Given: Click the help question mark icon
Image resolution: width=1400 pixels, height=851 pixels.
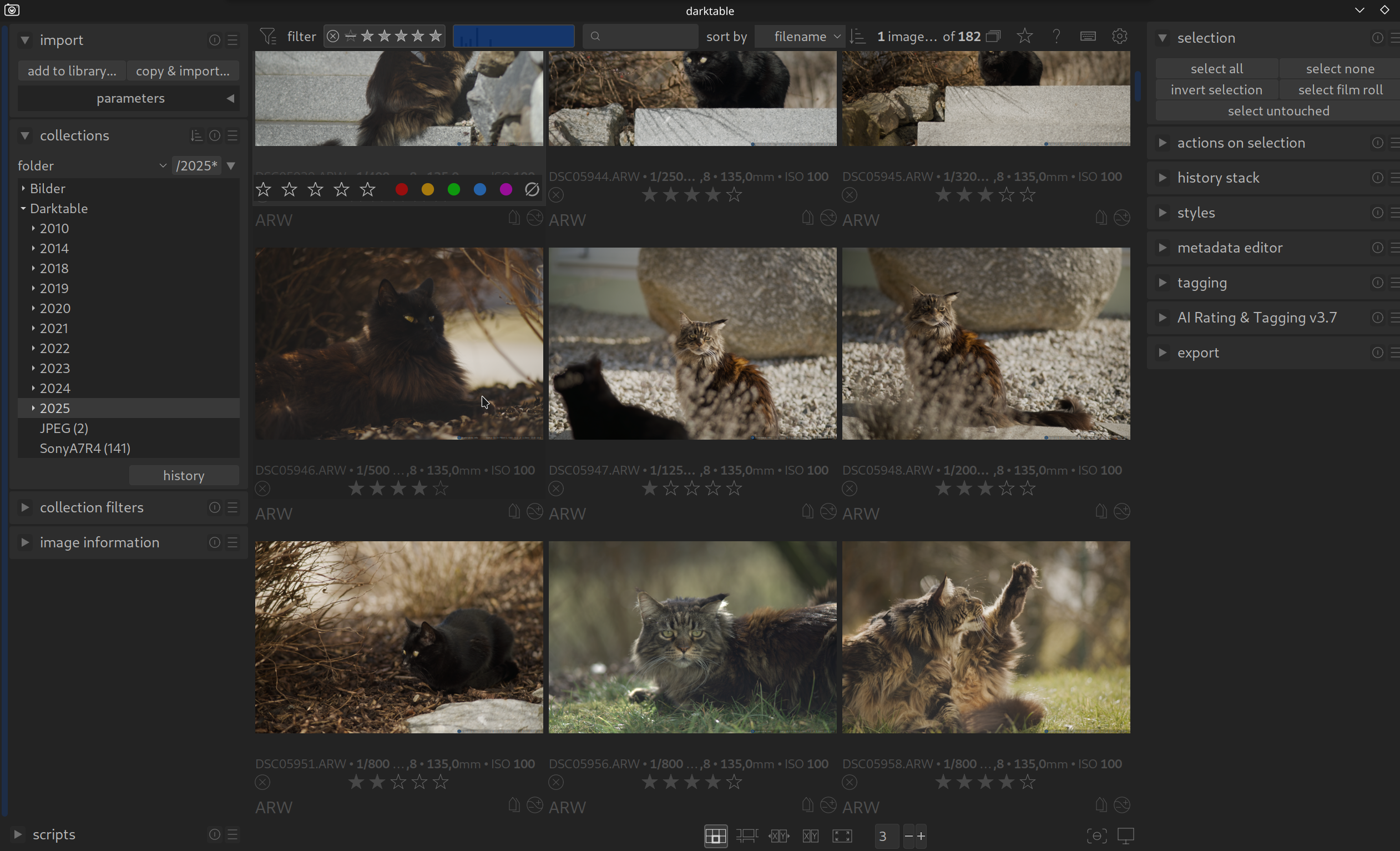Looking at the screenshot, I should (x=1057, y=37).
